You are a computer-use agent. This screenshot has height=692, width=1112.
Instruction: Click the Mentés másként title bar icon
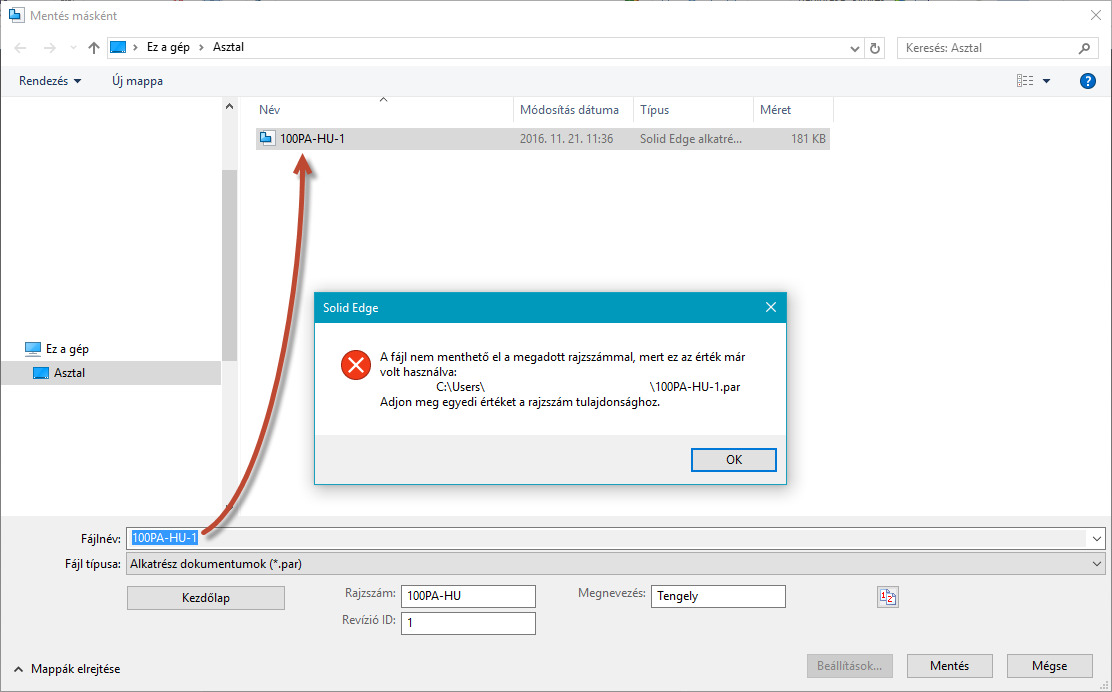pos(16,15)
